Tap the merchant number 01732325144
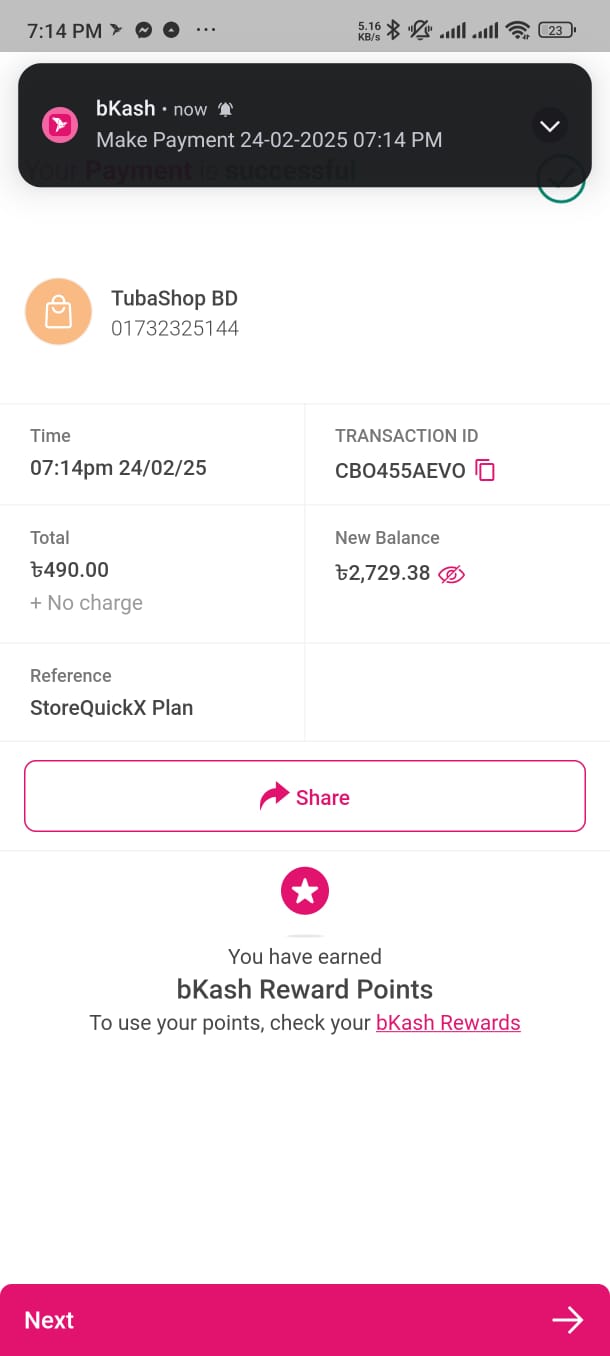610x1356 pixels. (x=174, y=328)
